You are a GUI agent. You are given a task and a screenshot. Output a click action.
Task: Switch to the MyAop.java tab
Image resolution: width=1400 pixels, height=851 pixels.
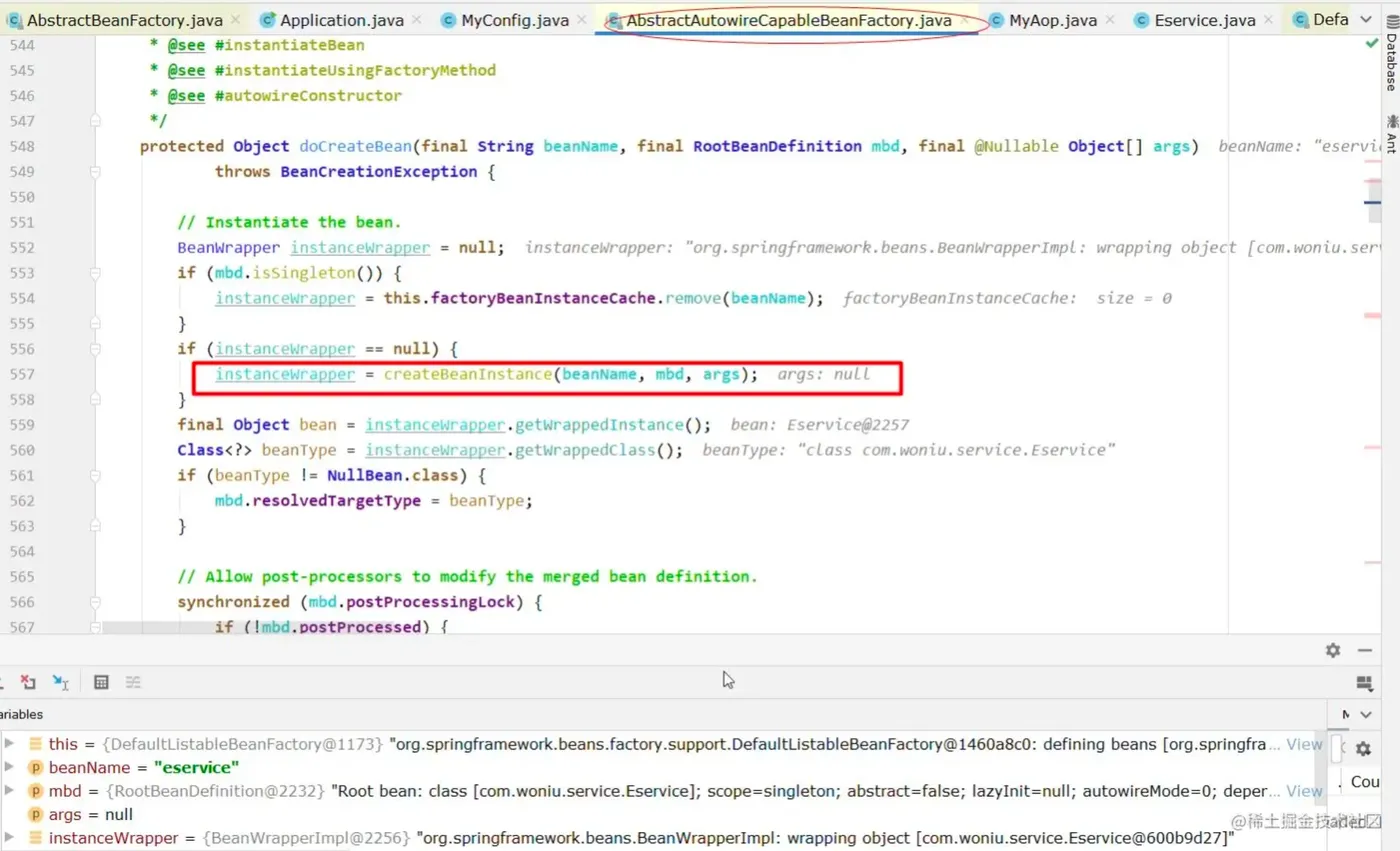[1052, 20]
